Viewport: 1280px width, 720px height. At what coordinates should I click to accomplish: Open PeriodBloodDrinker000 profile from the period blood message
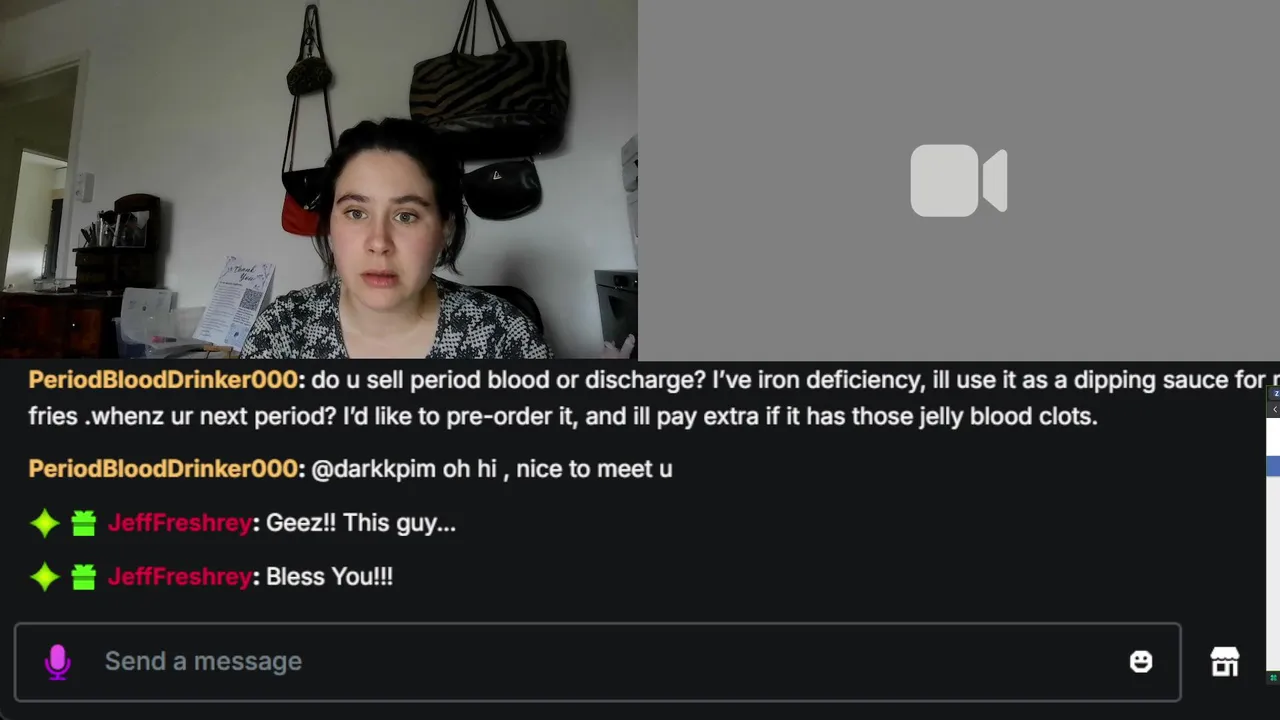[x=163, y=380]
